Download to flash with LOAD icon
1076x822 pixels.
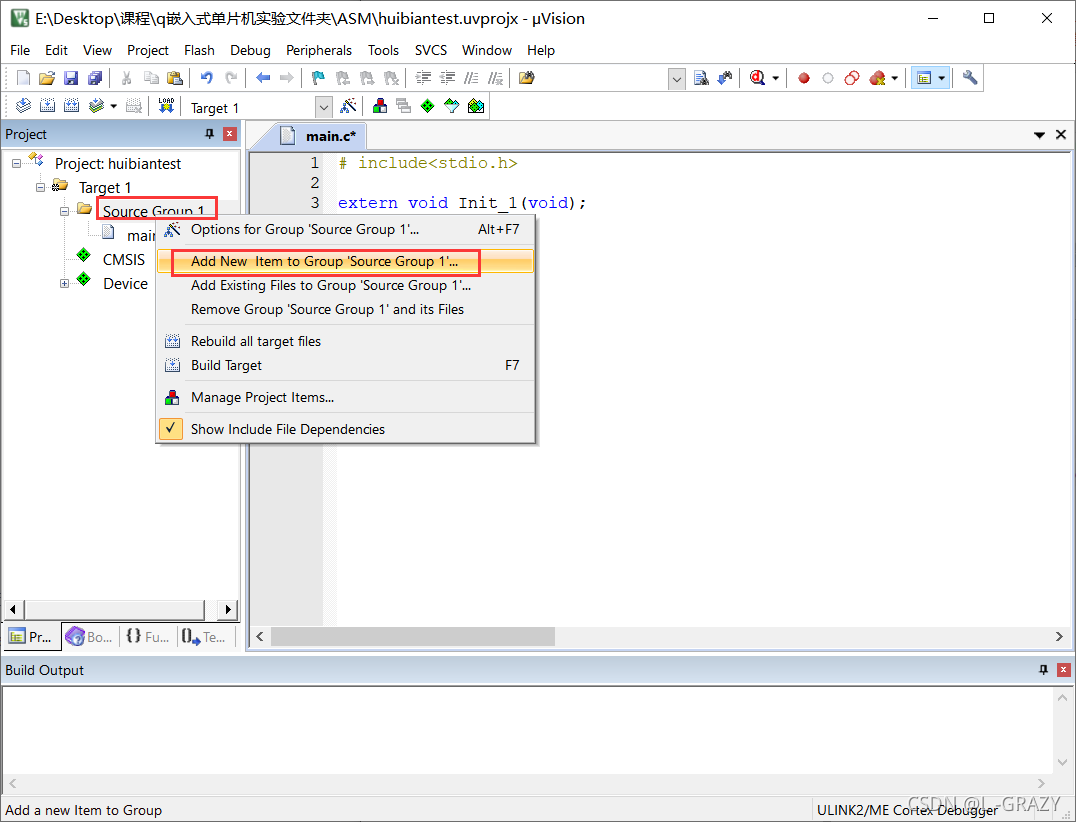(x=166, y=106)
